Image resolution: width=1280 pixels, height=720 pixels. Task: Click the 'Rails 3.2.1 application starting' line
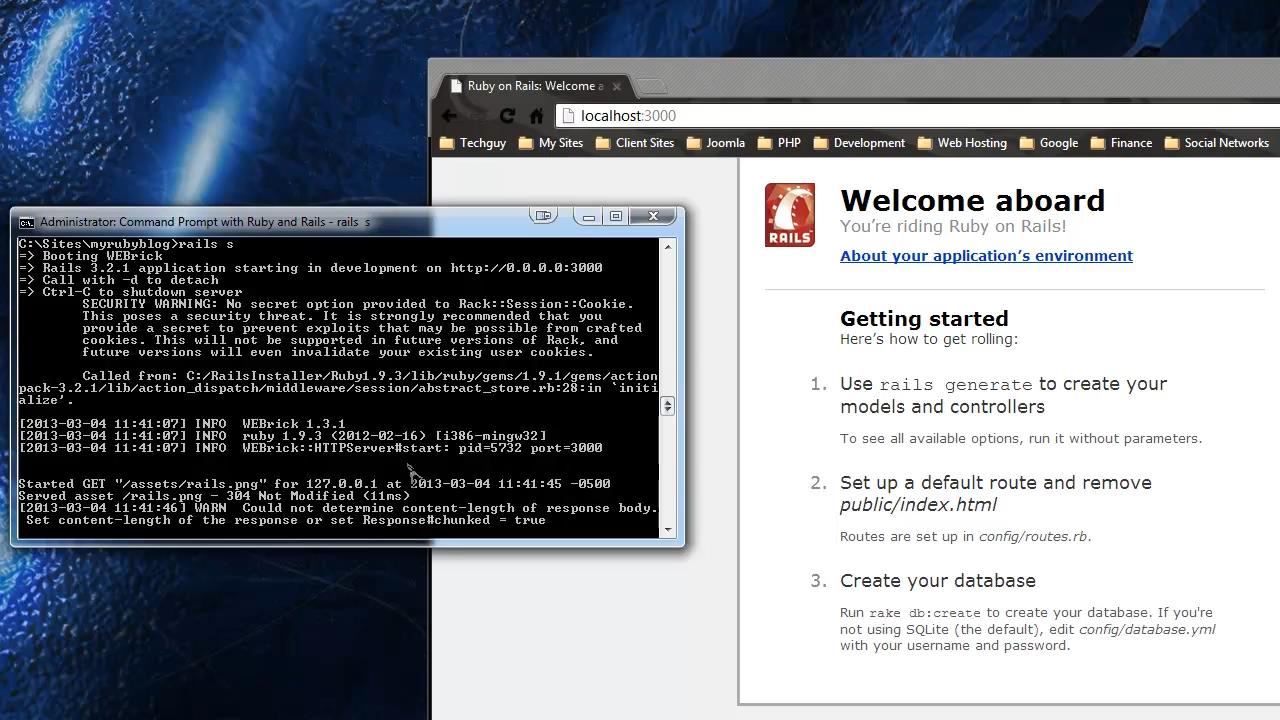[x=310, y=268]
